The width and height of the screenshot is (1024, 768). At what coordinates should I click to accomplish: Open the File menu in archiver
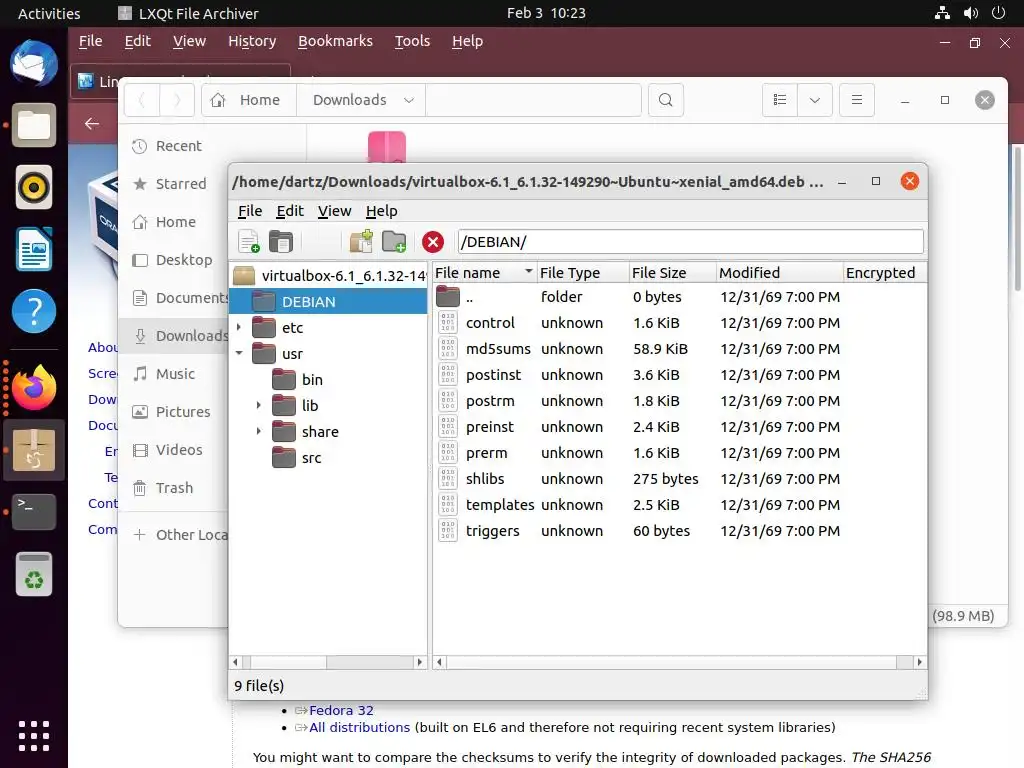249,211
